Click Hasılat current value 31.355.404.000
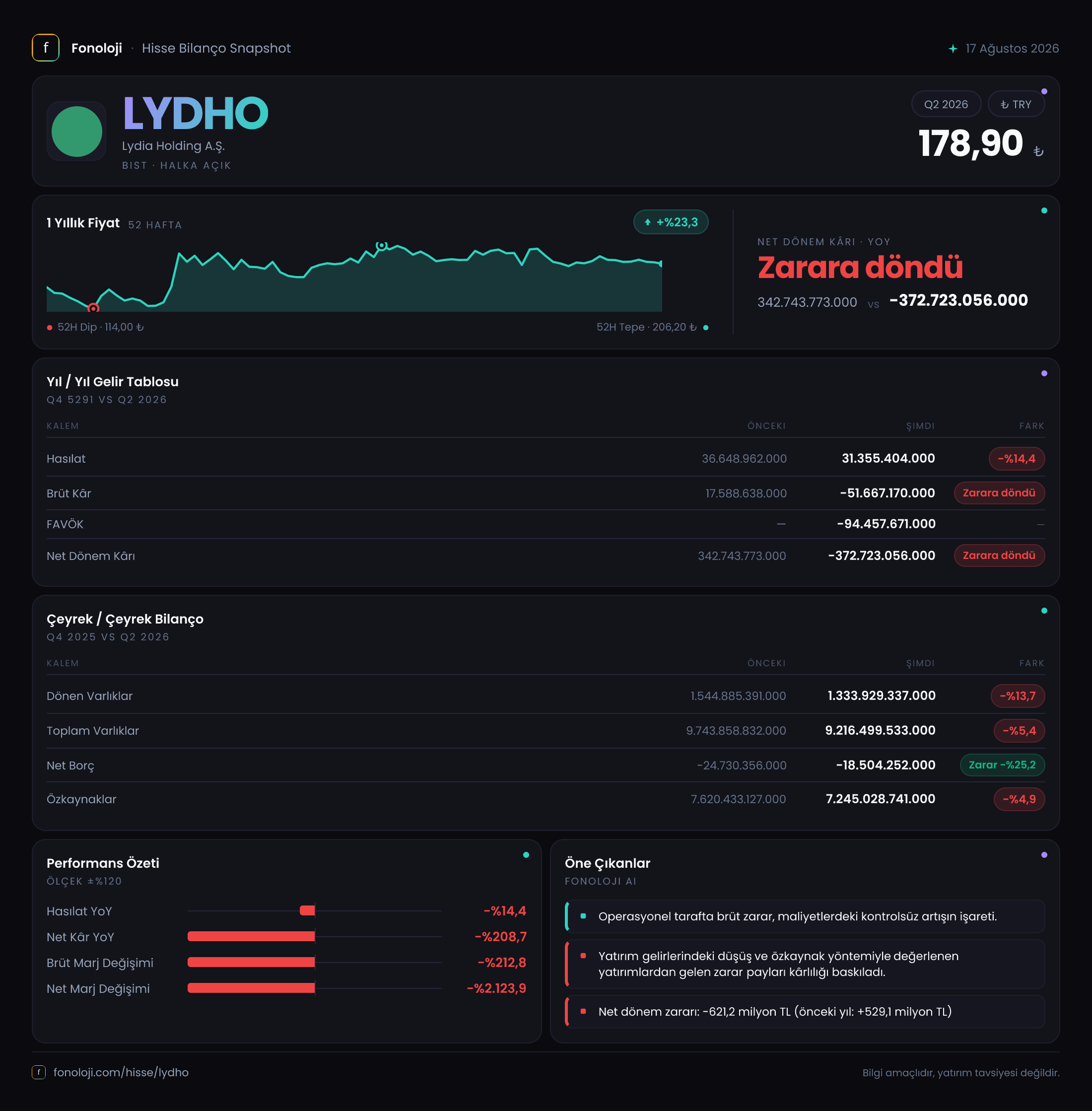Image resolution: width=1092 pixels, height=1111 pixels. pos(888,458)
